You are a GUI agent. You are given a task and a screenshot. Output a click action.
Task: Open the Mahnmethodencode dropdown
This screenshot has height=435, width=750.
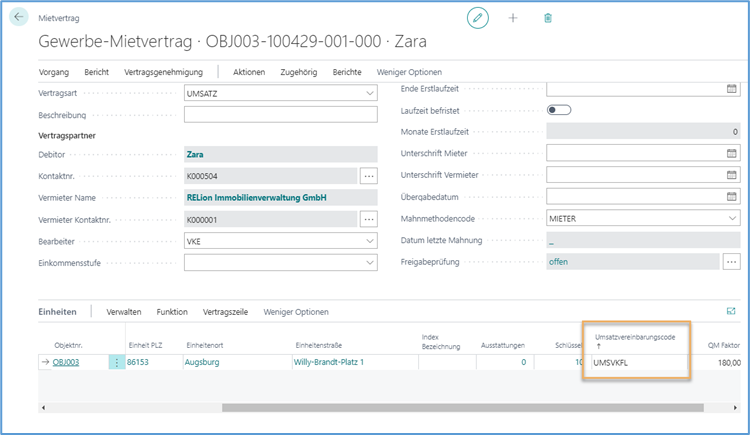[x=731, y=218]
